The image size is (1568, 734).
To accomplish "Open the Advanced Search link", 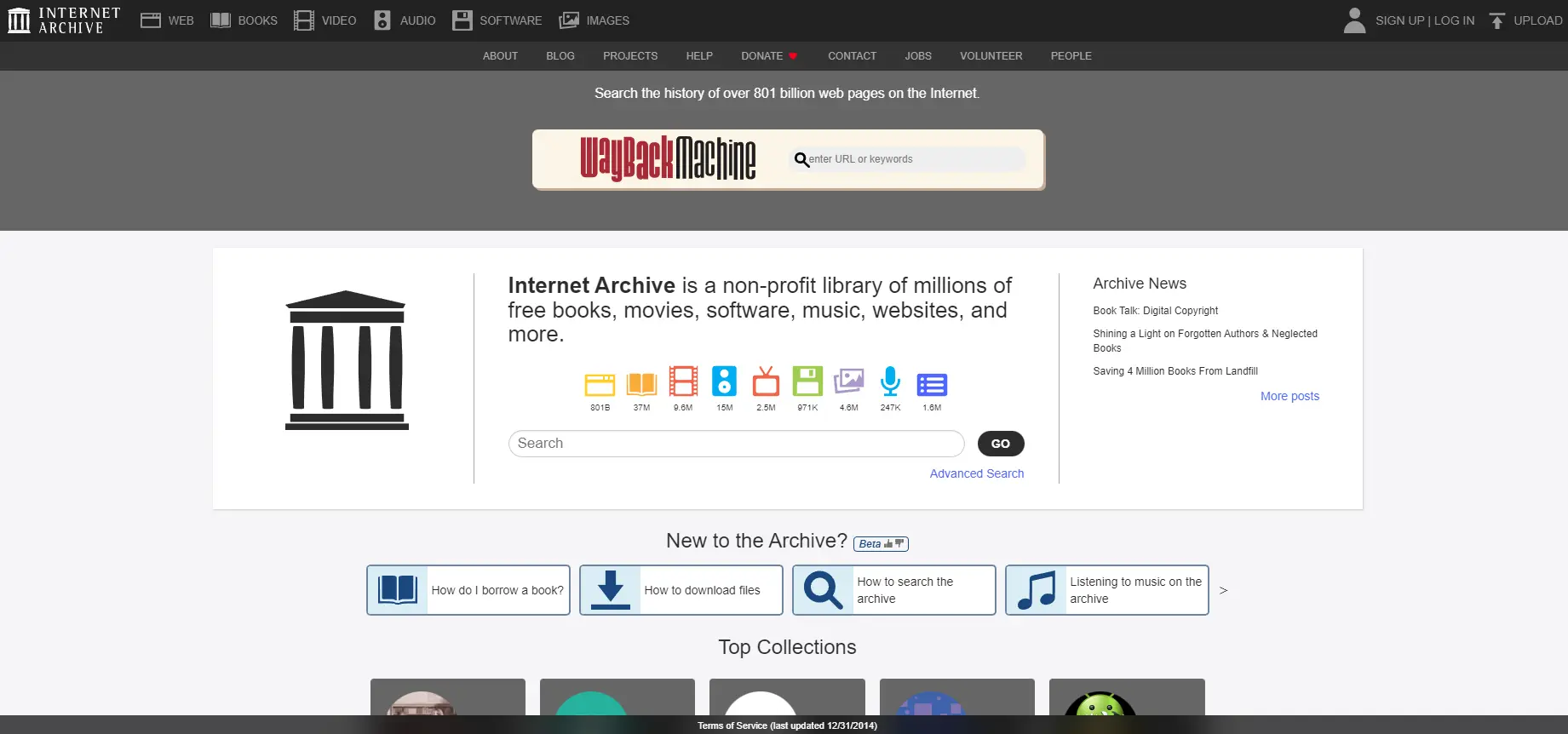I will coord(976,473).
